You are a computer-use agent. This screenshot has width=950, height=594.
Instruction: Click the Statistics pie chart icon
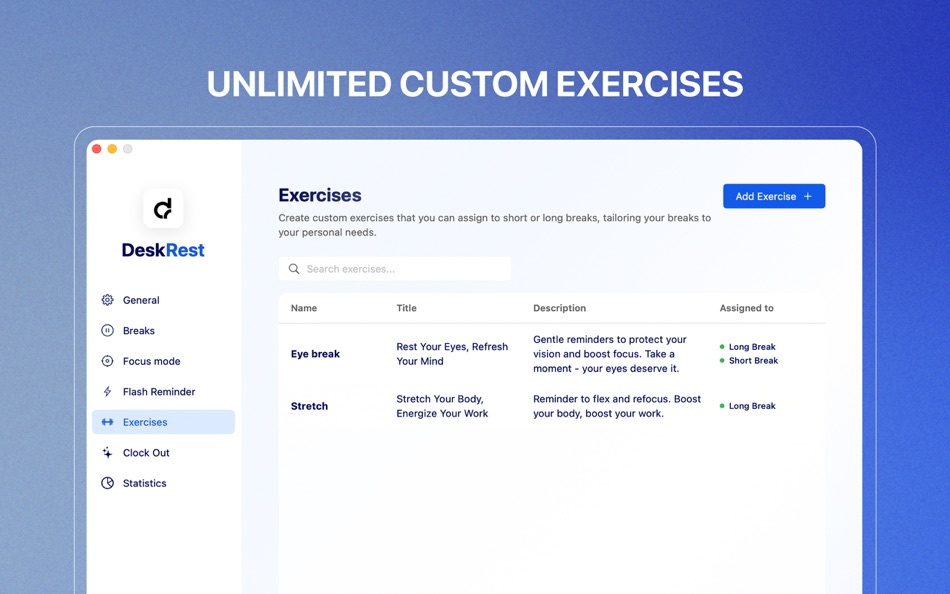click(x=107, y=483)
